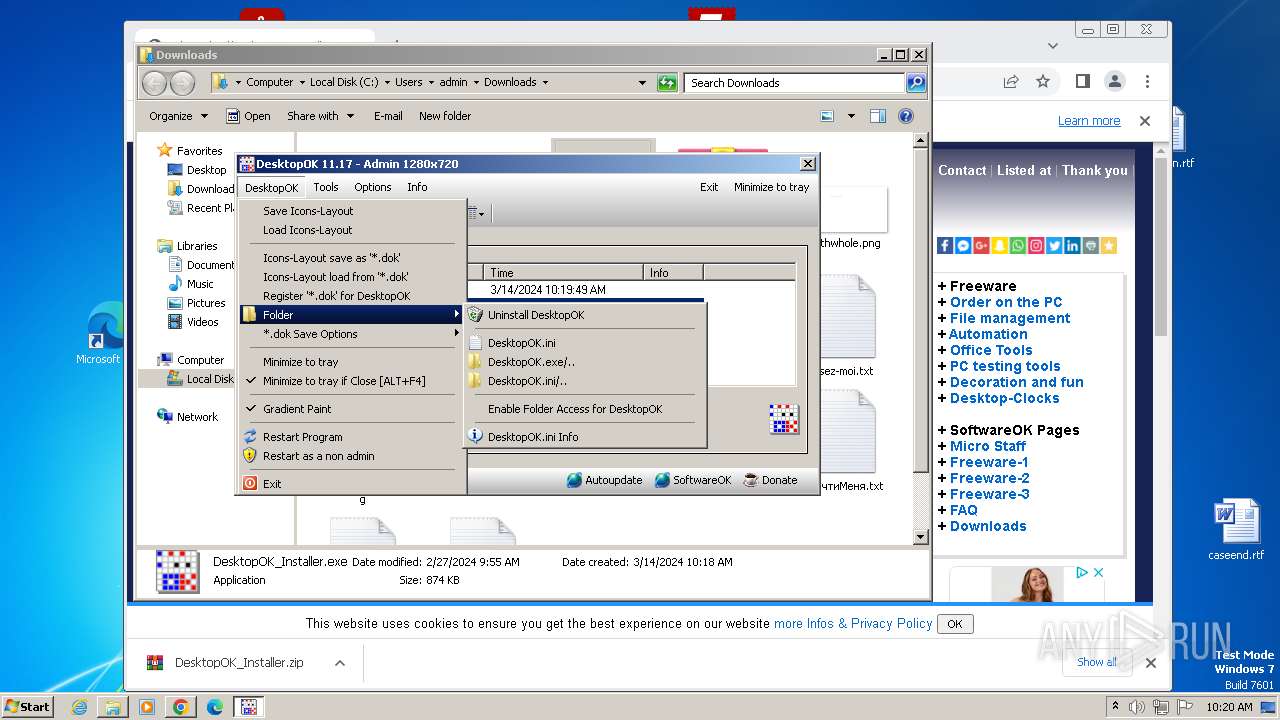The width and height of the screenshot is (1280, 720).
Task: Click the New folder button in Explorer
Action: (x=445, y=116)
